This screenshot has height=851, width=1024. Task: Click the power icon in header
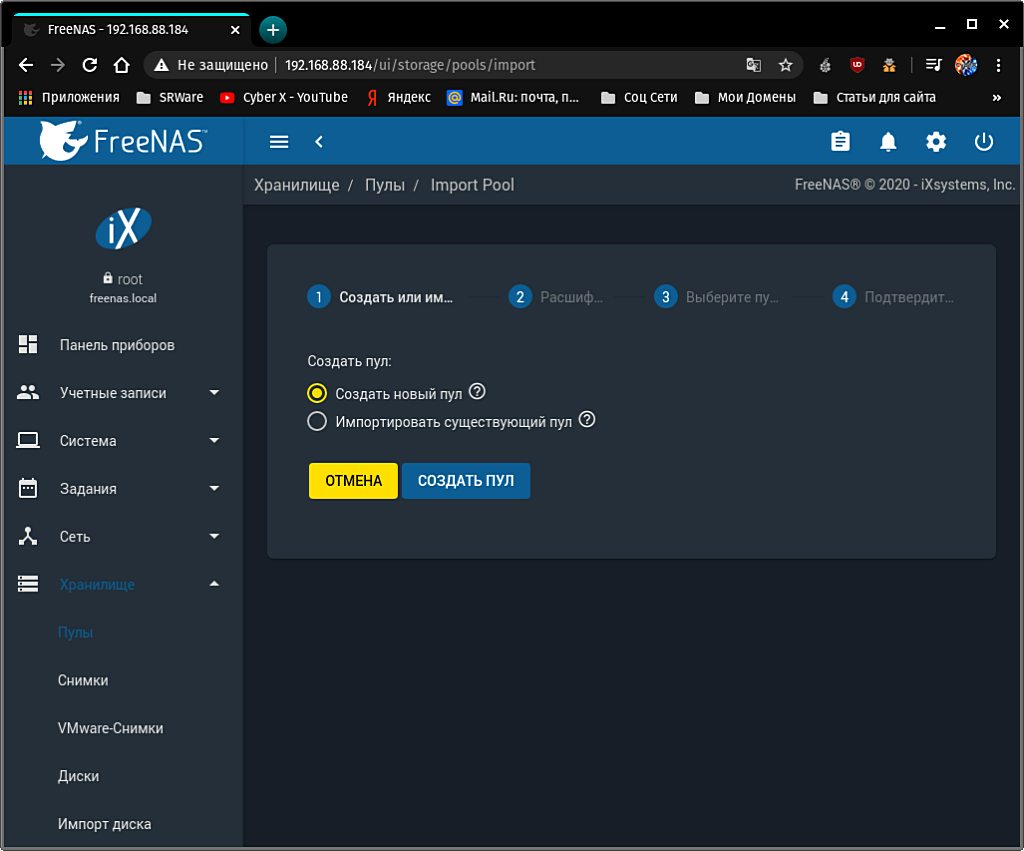(x=984, y=142)
